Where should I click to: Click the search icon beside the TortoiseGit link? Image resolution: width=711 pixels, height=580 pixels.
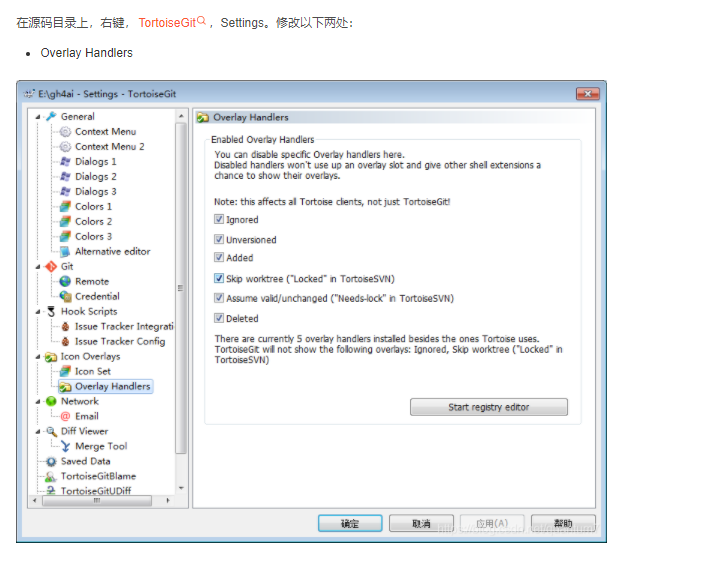(x=201, y=20)
